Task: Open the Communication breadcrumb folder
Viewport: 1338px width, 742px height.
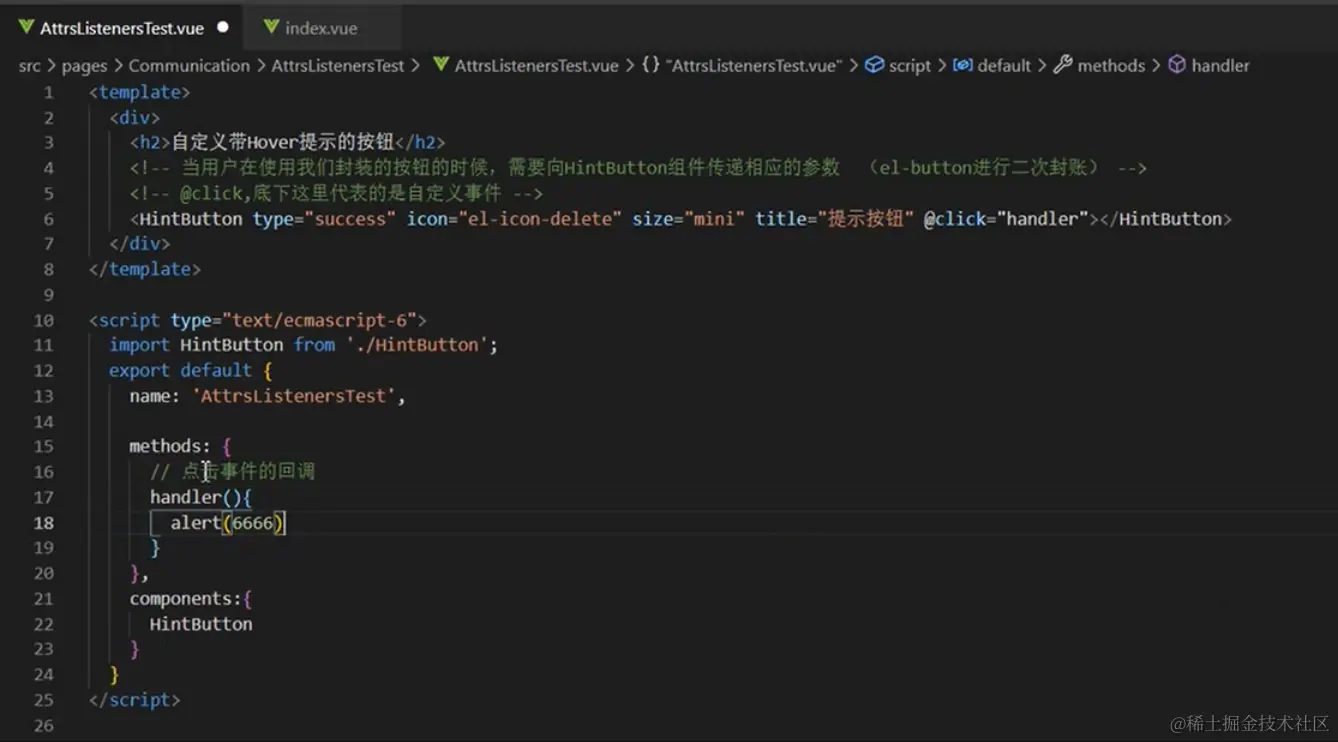Action: [189, 66]
